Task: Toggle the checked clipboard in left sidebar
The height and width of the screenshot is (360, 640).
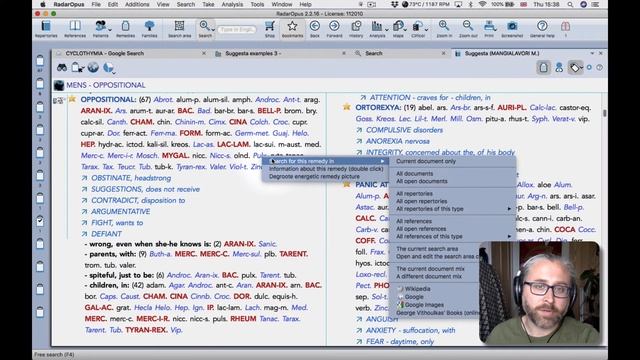Action: 40,221
